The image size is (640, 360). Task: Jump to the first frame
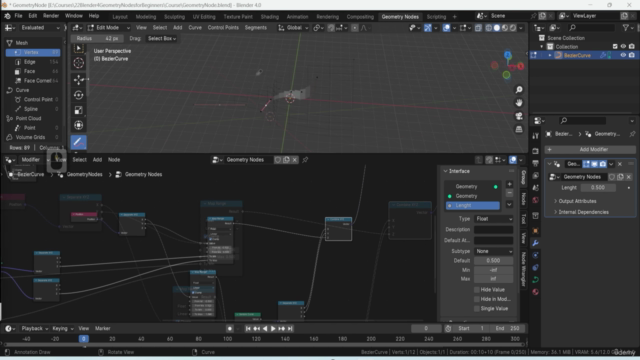(x=248, y=329)
